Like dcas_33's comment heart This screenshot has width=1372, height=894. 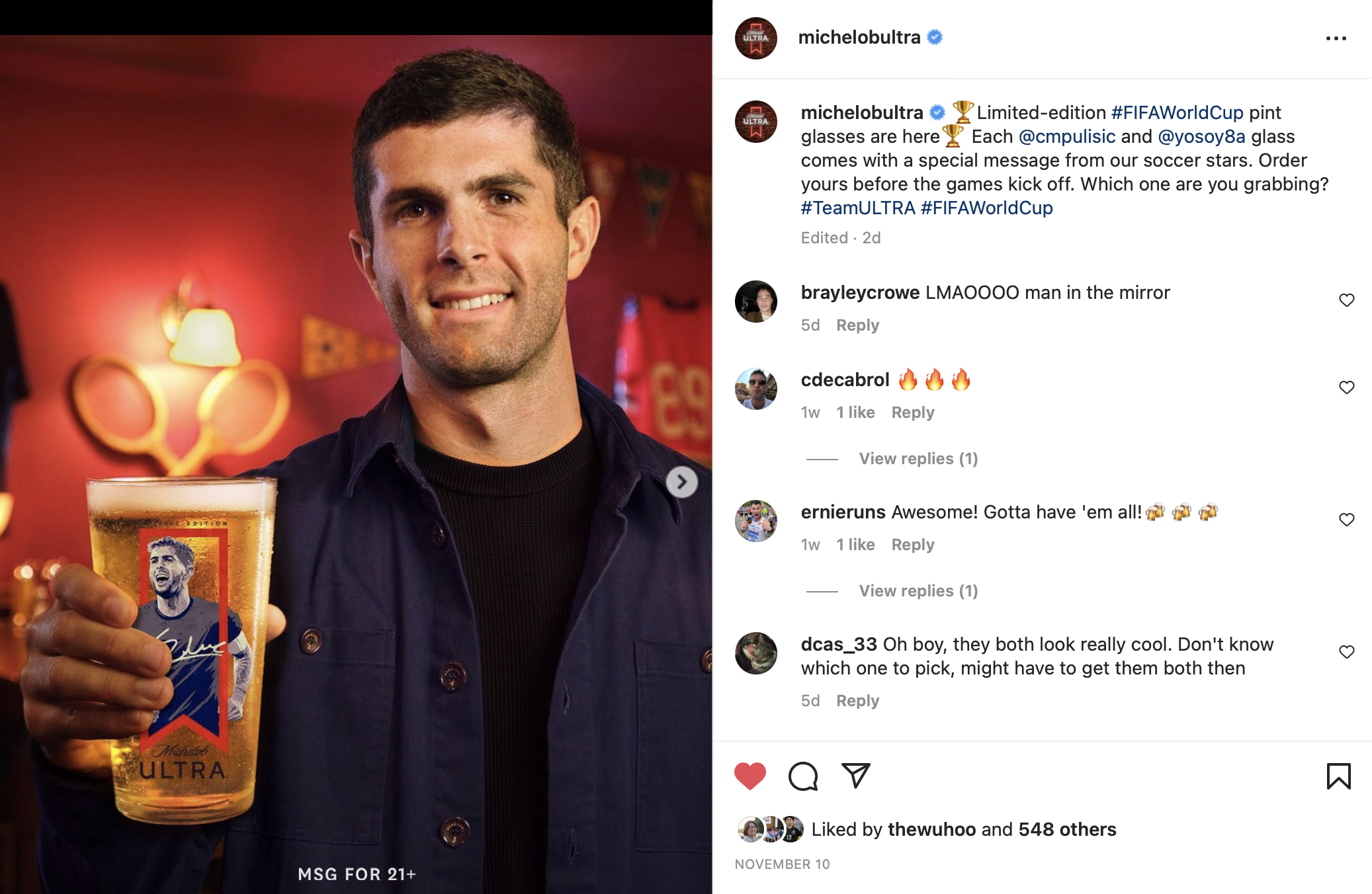(1346, 652)
